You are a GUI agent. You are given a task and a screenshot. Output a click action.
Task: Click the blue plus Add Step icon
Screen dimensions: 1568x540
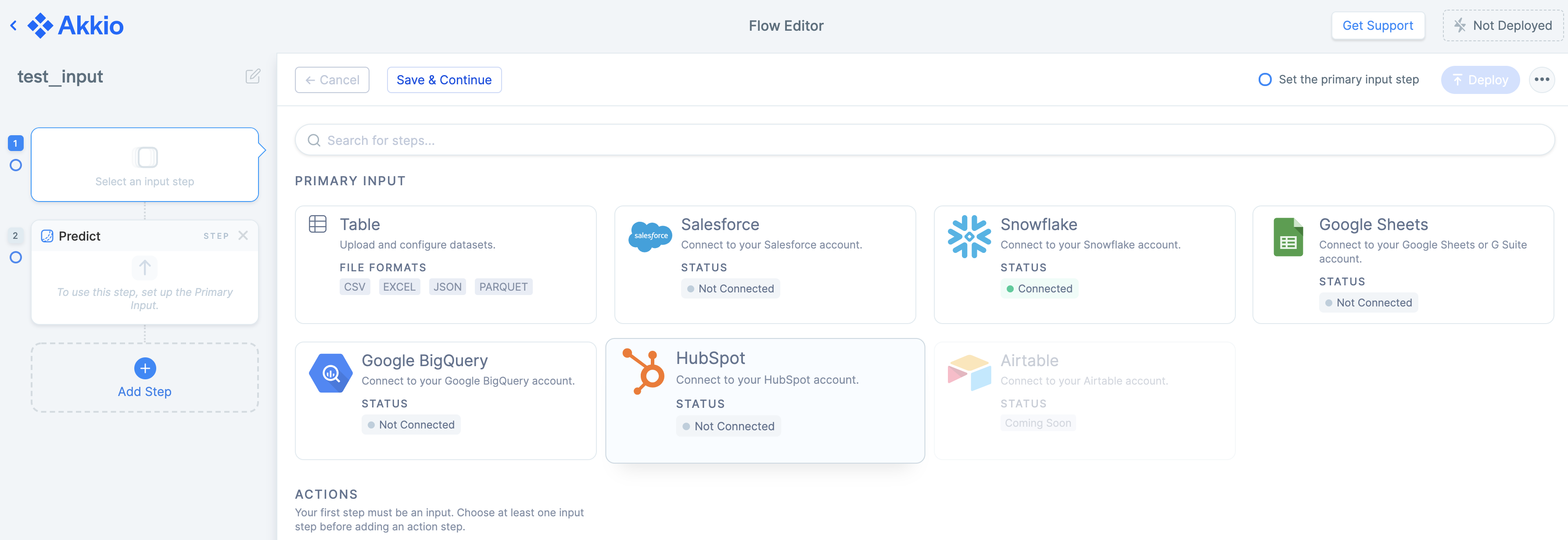145,368
